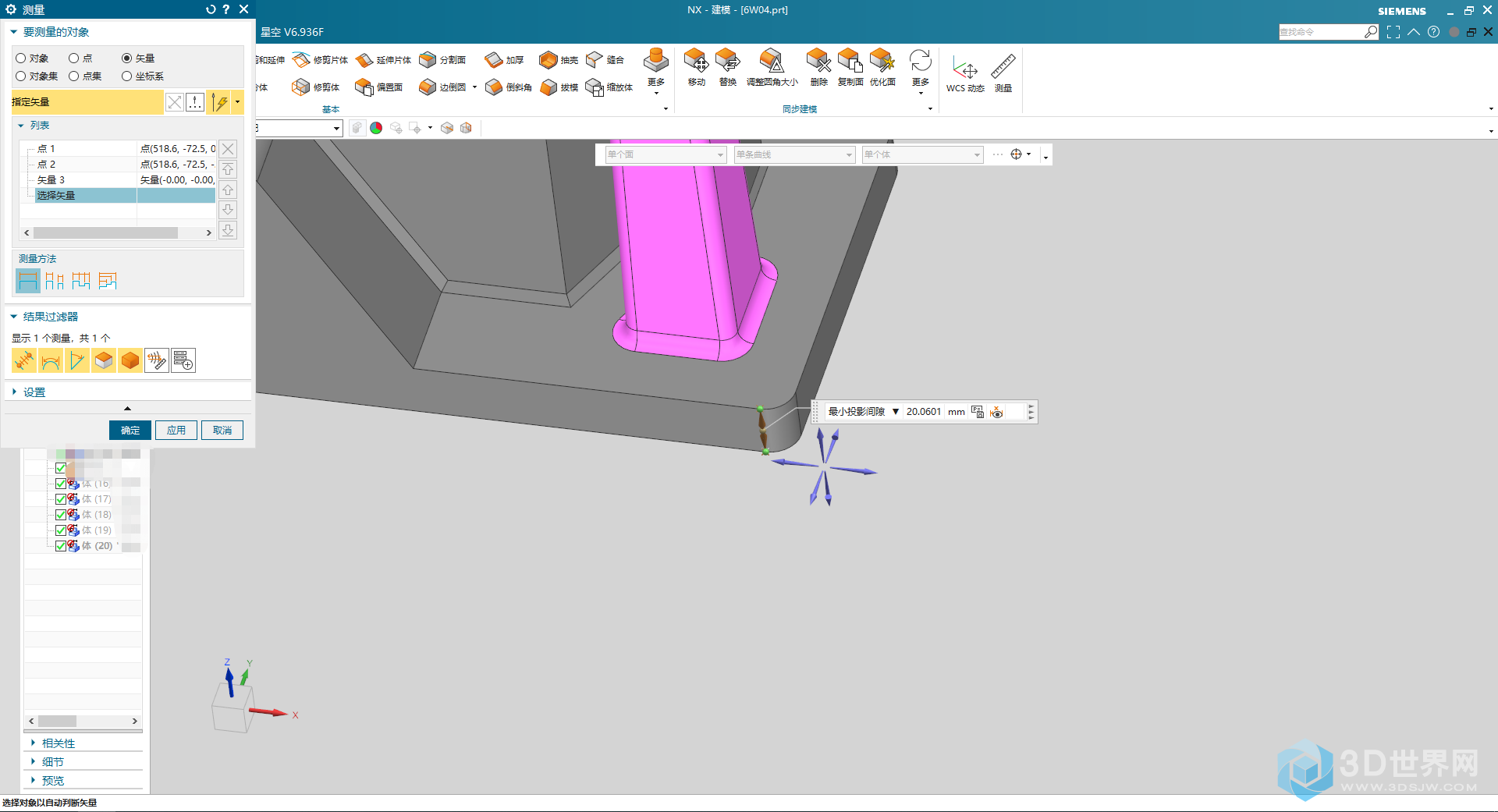Click the 缝合 (Sew) tool
The width and height of the screenshot is (1498, 812).
(x=605, y=60)
